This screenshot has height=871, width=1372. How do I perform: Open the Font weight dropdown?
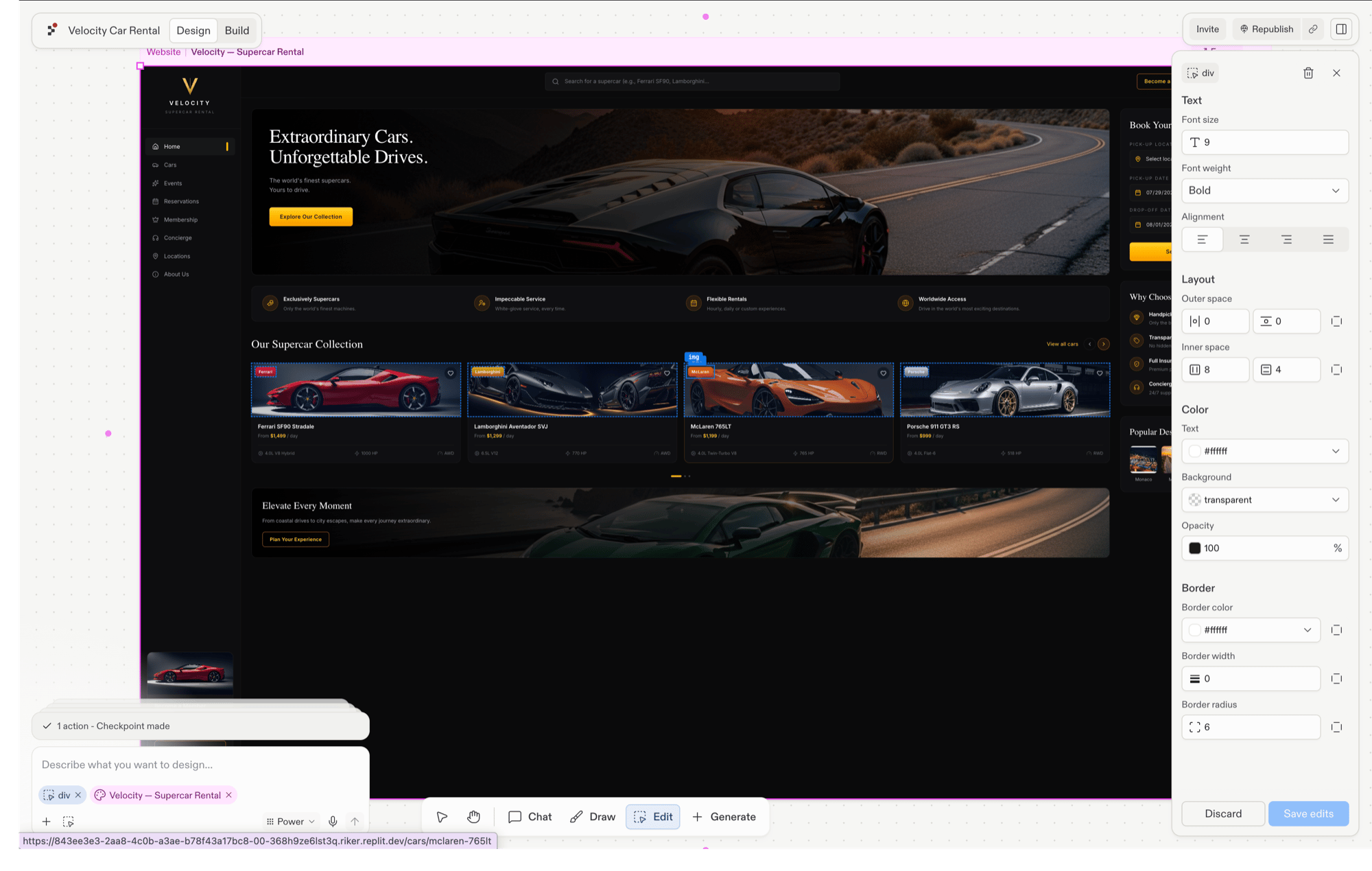tap(1265, 191)
